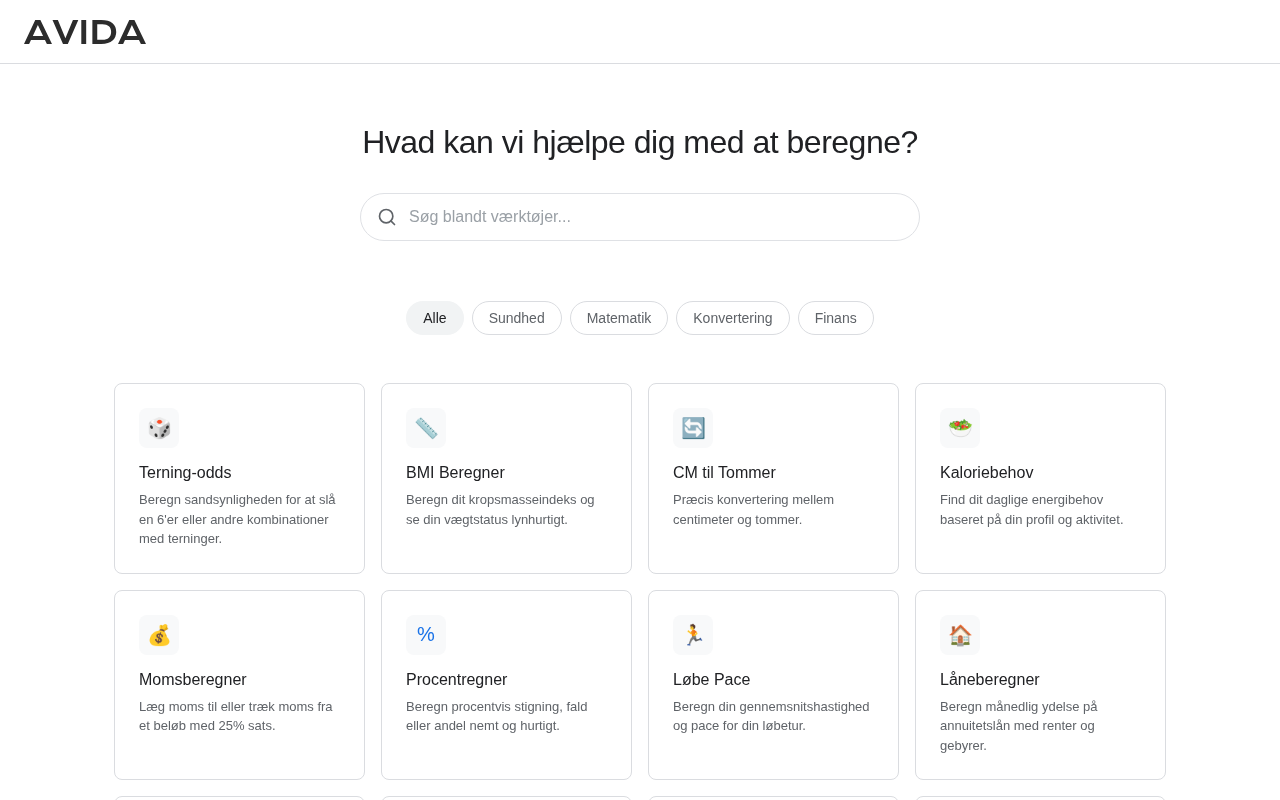Open the Kaloriebehov calculator
The height and width of the screenshot is (800, 1280).
pos(1040,478)
